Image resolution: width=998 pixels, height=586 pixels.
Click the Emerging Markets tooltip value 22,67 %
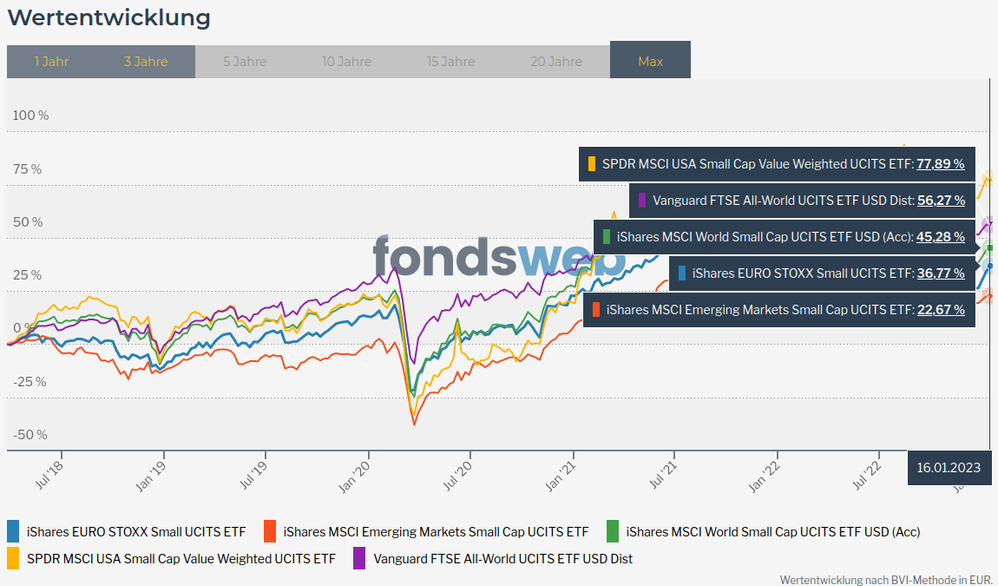point(941,310)
